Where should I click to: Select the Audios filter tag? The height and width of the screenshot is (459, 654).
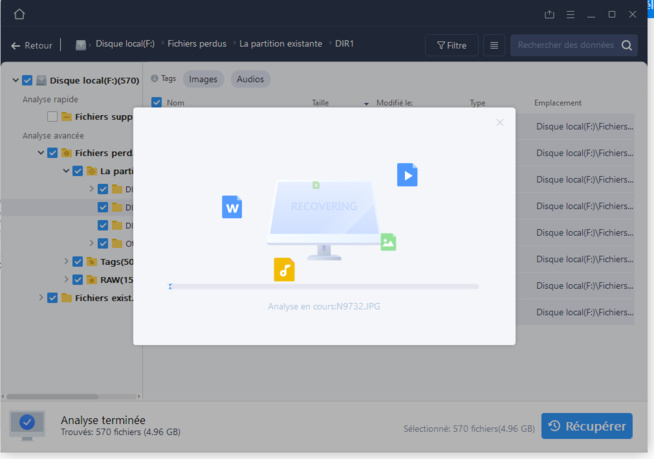tap(250, 78)
